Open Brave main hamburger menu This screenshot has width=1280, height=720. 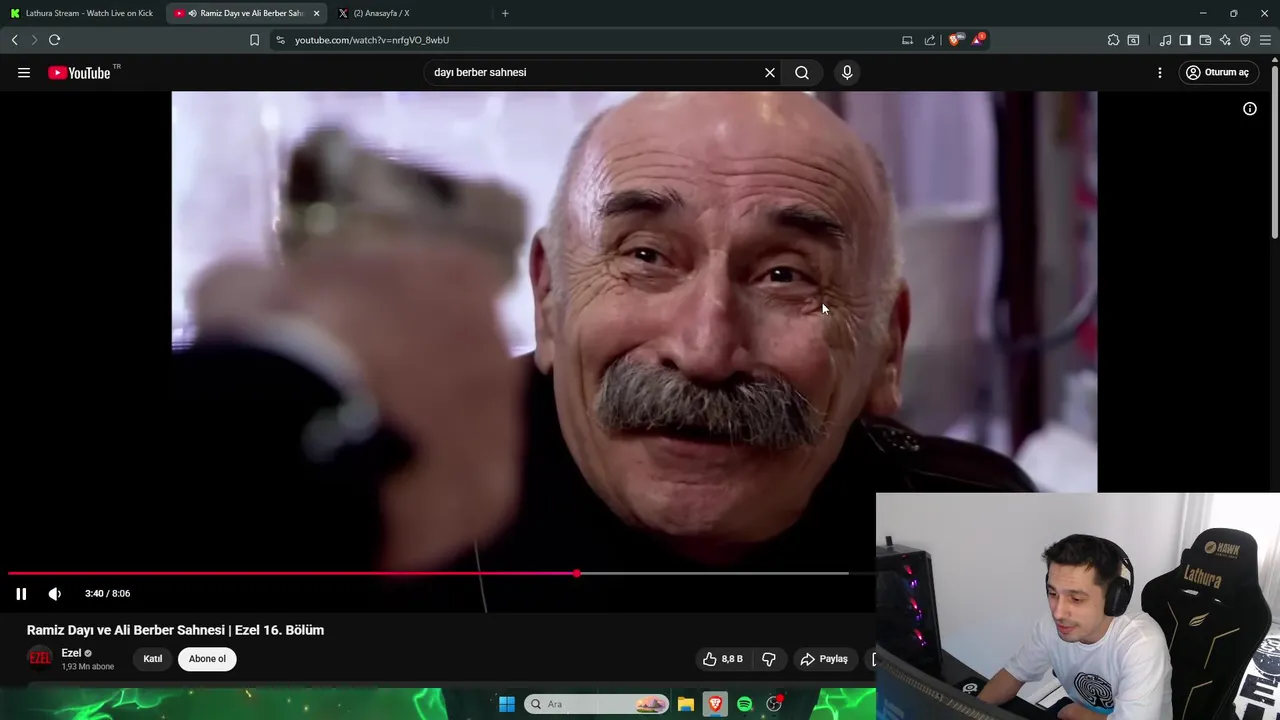click(1265, 40)
